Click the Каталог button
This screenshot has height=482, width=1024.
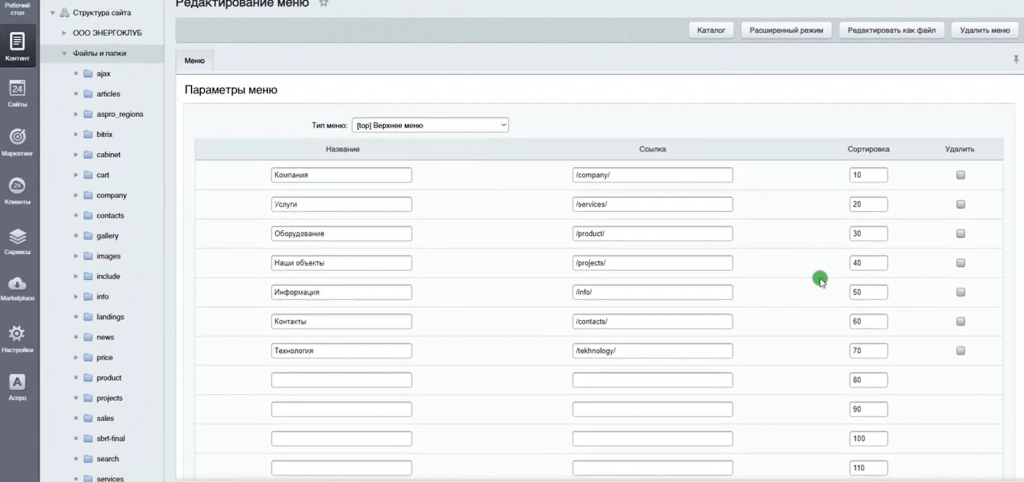tap(711, 30)
